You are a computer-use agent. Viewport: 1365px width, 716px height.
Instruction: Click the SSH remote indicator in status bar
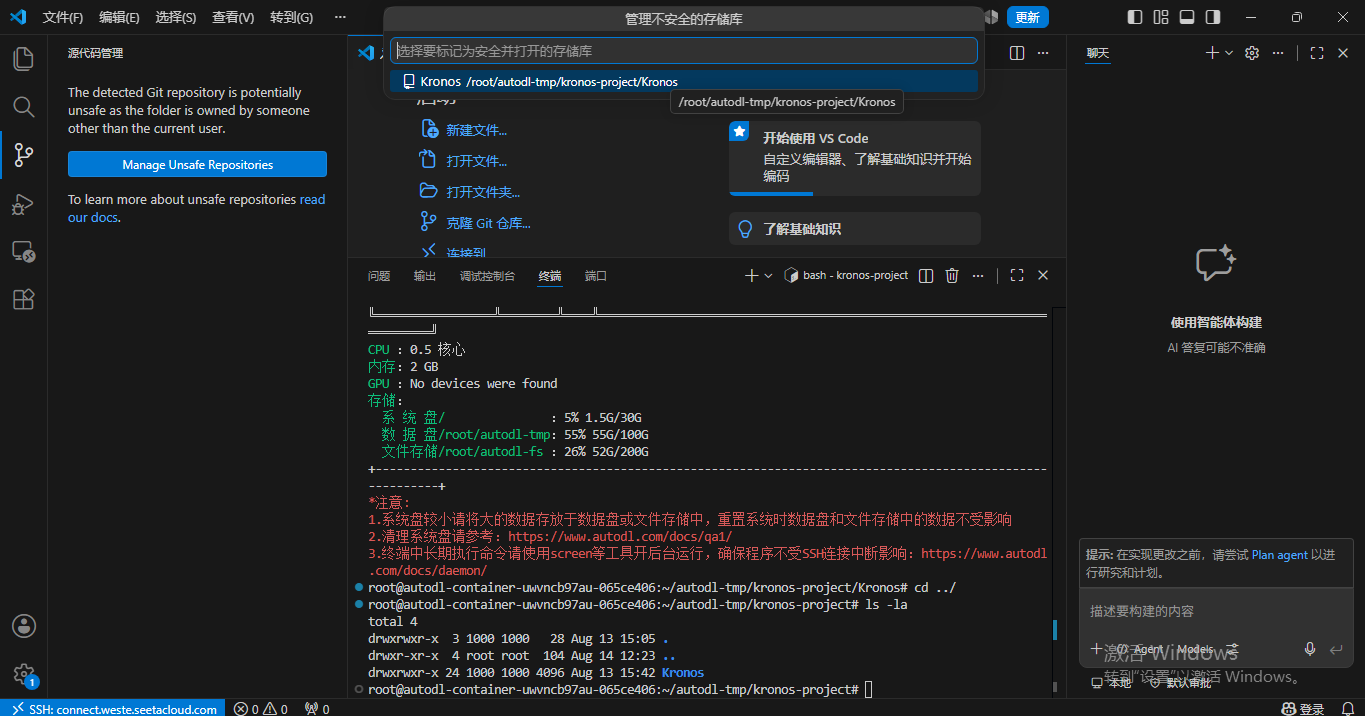point(113,709)
